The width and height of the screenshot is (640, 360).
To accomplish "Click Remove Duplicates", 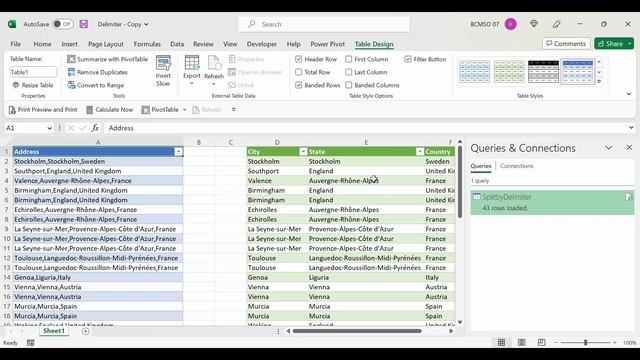I will [x=98, y=72].
